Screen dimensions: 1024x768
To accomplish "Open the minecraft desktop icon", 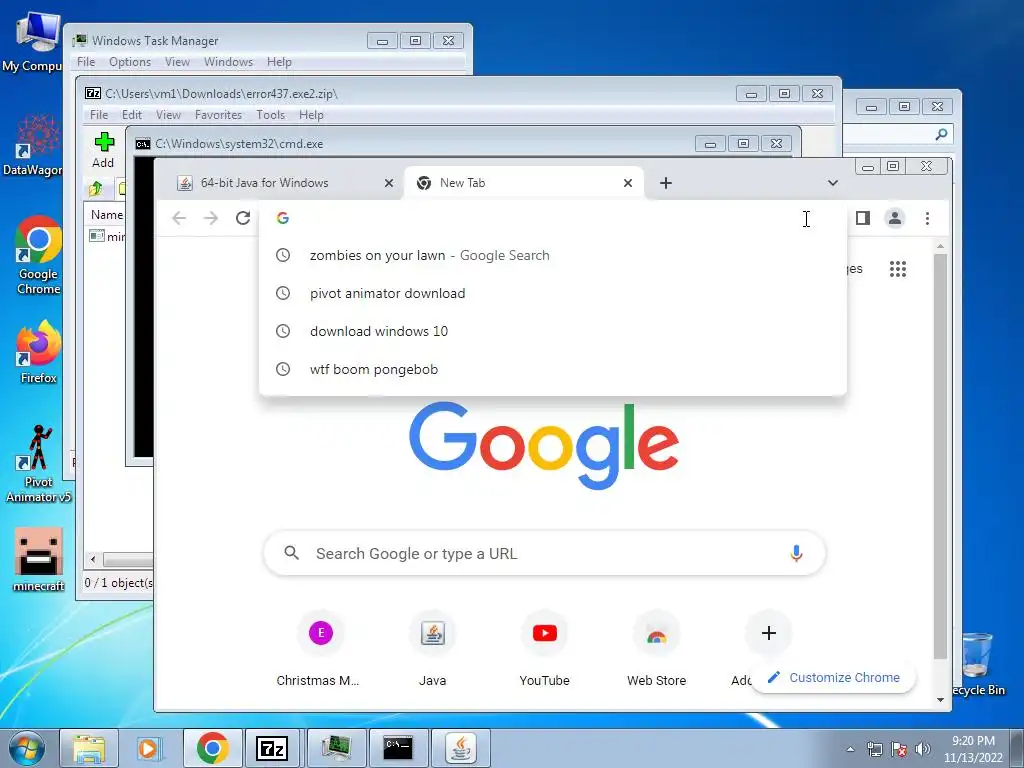I will (39, 560).
